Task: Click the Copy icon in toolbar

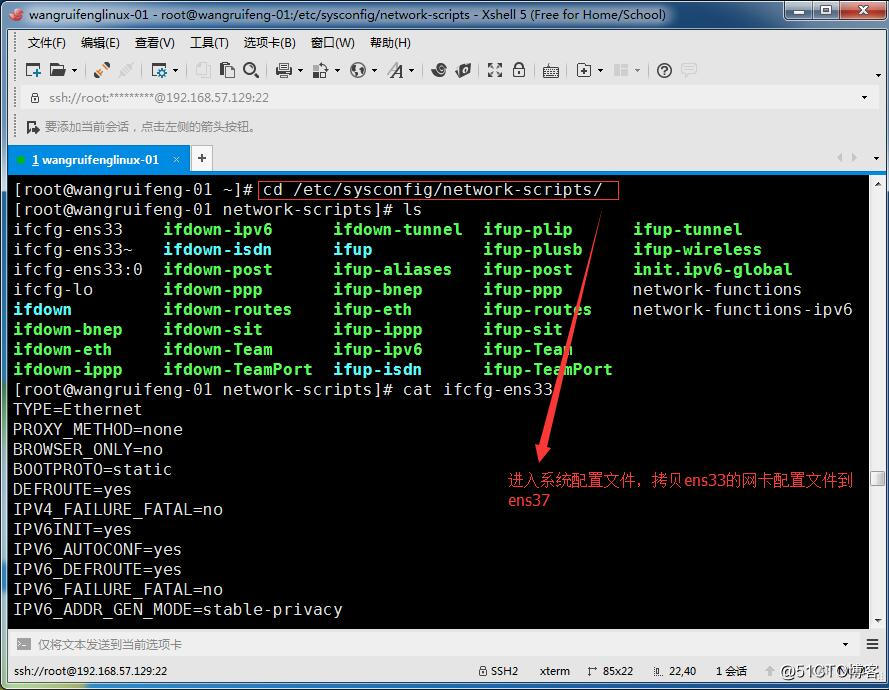Action: click(203, 70)
